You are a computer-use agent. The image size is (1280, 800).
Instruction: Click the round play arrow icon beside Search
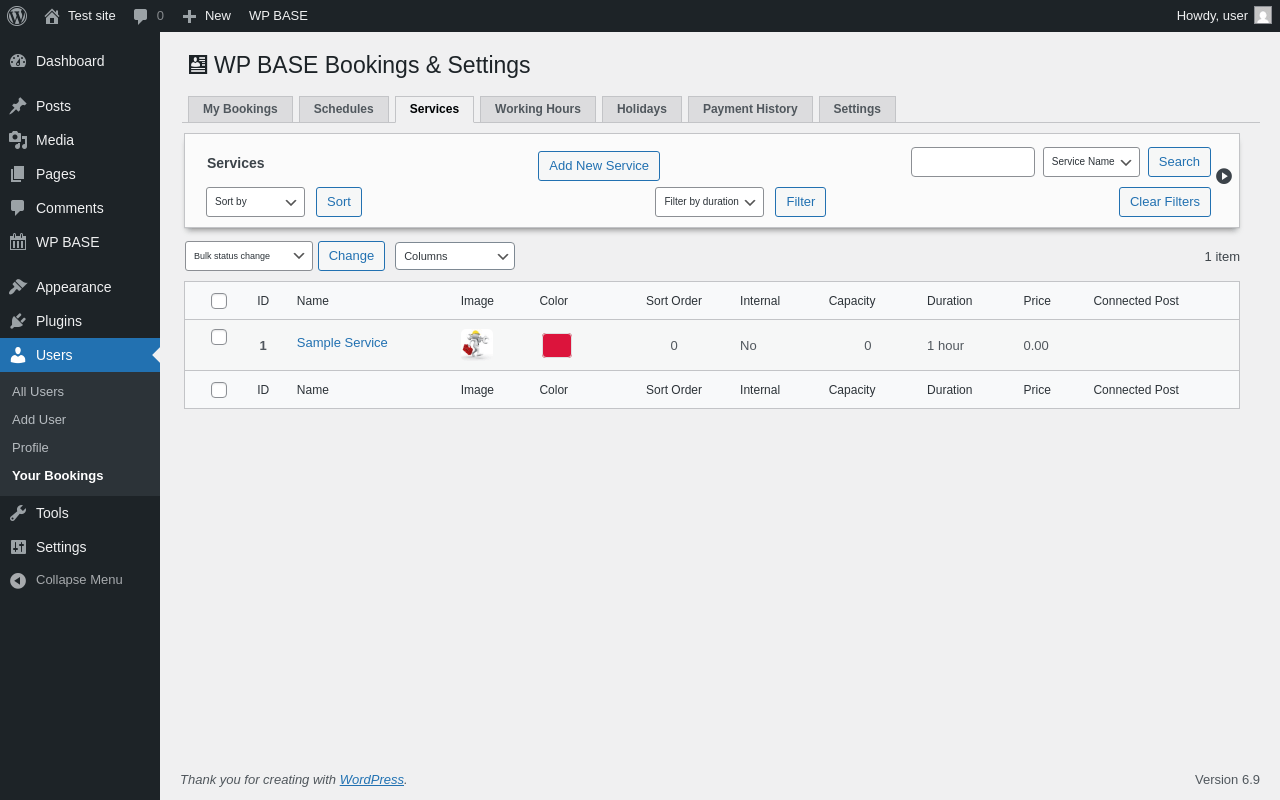pyautogui.click(x=1224, y=176)
